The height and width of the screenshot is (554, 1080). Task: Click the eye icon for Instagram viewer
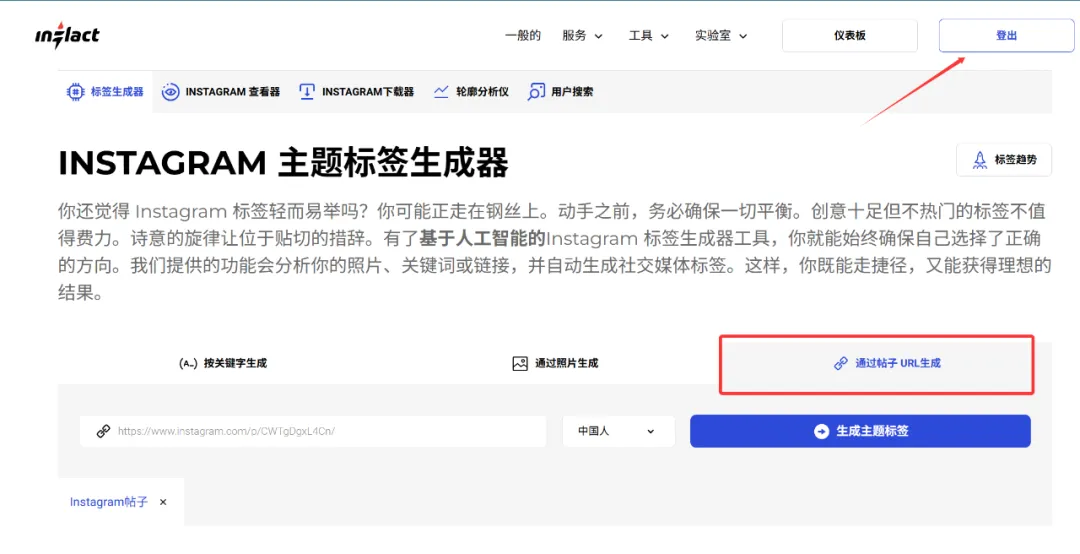coord(170,92)
